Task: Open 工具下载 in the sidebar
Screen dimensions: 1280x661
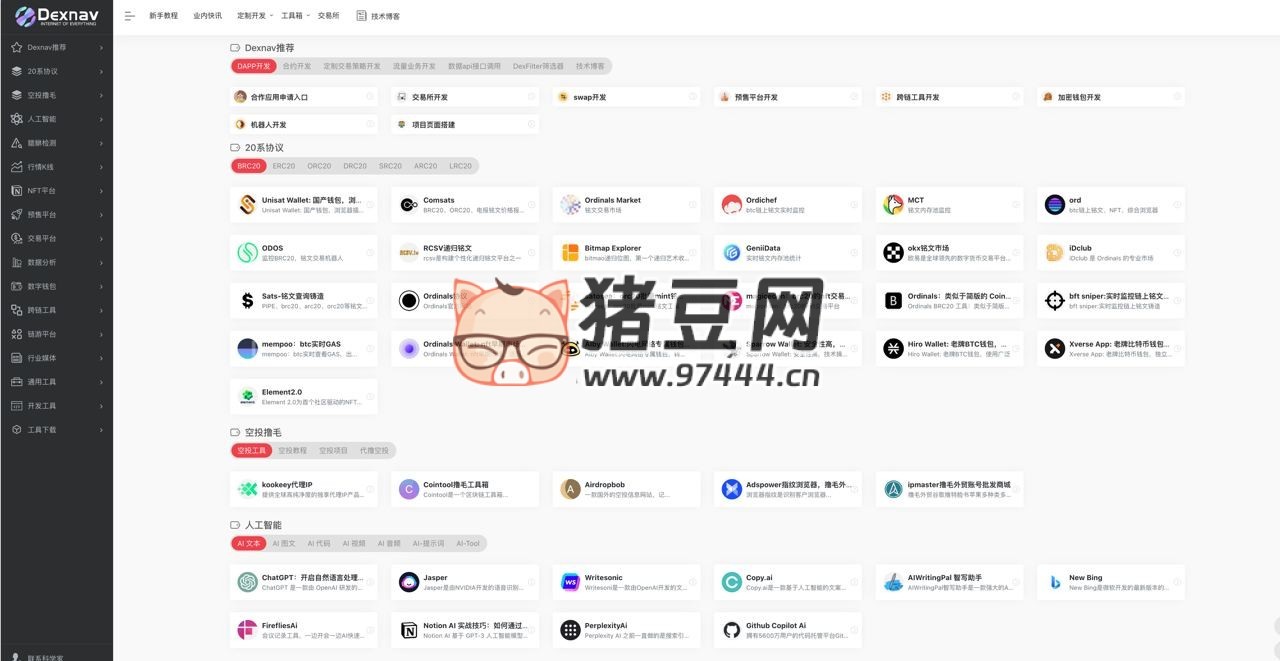Action: pos(56,429)
